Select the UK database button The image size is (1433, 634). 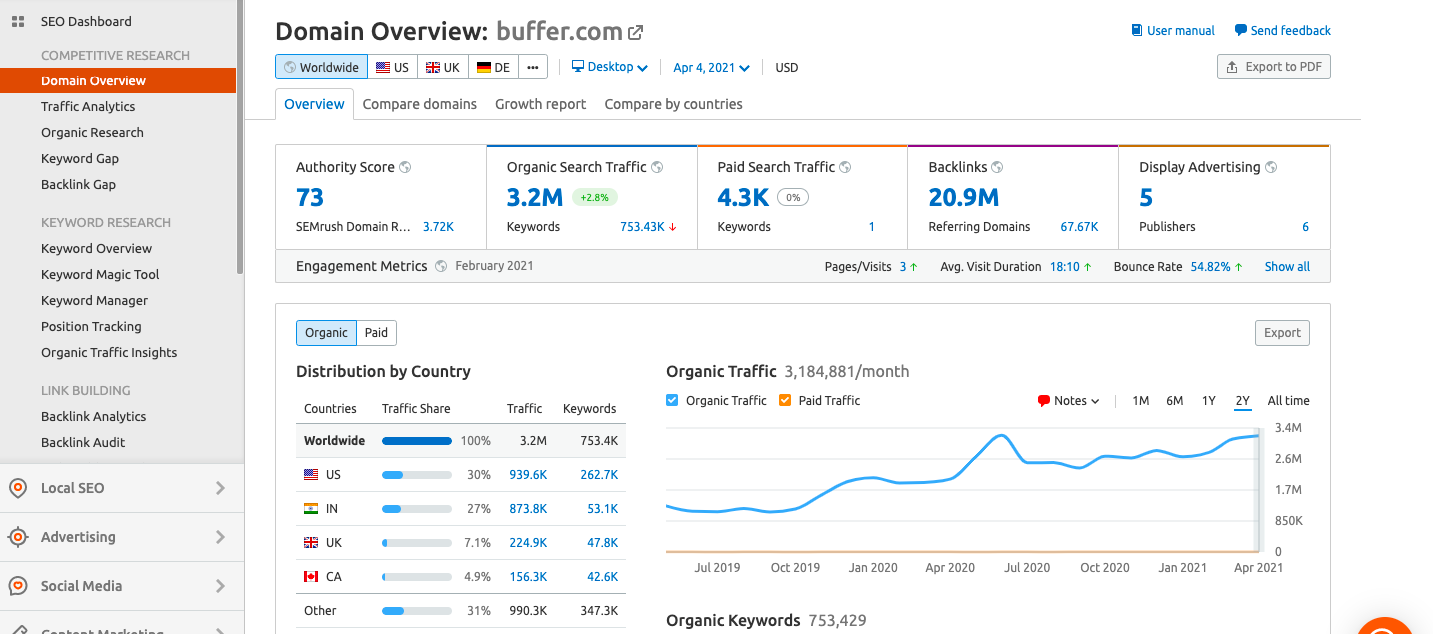(x=442, y=67)
